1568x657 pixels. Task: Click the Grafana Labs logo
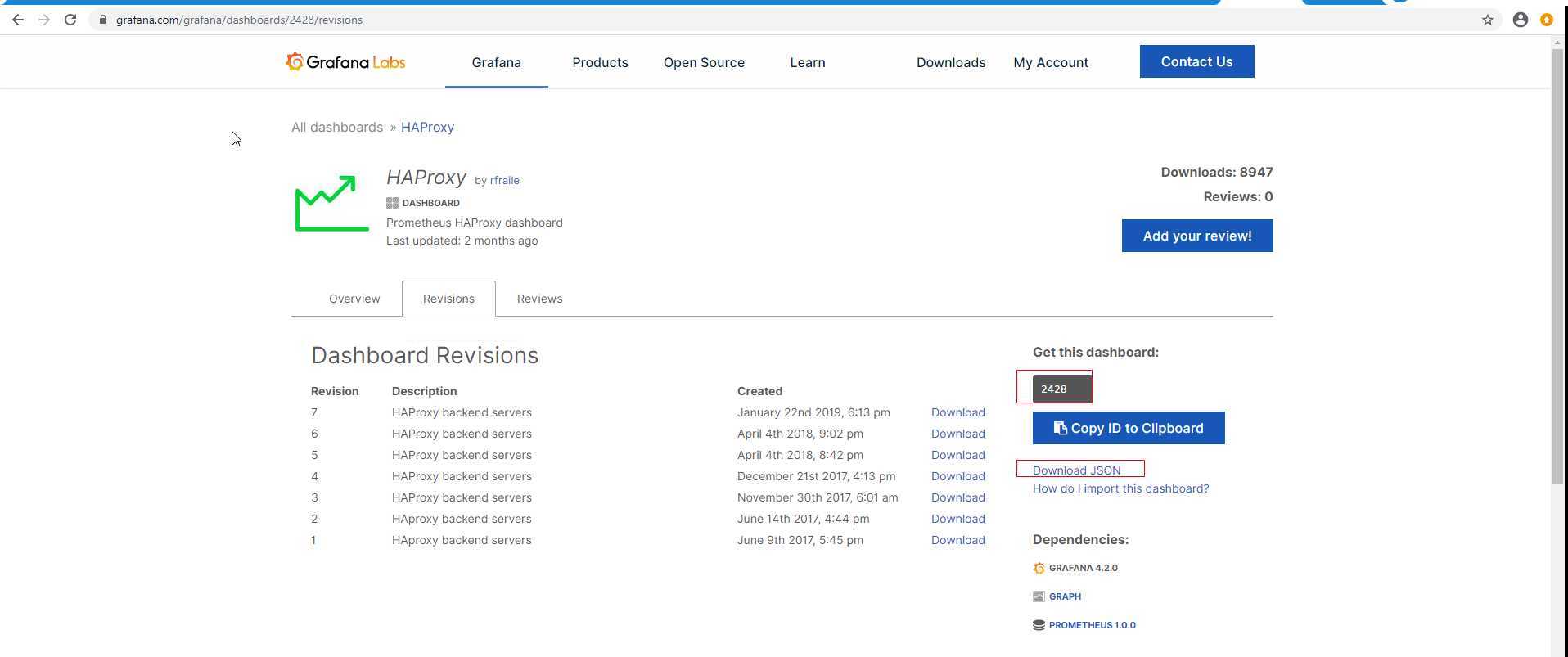coord(345,62)
